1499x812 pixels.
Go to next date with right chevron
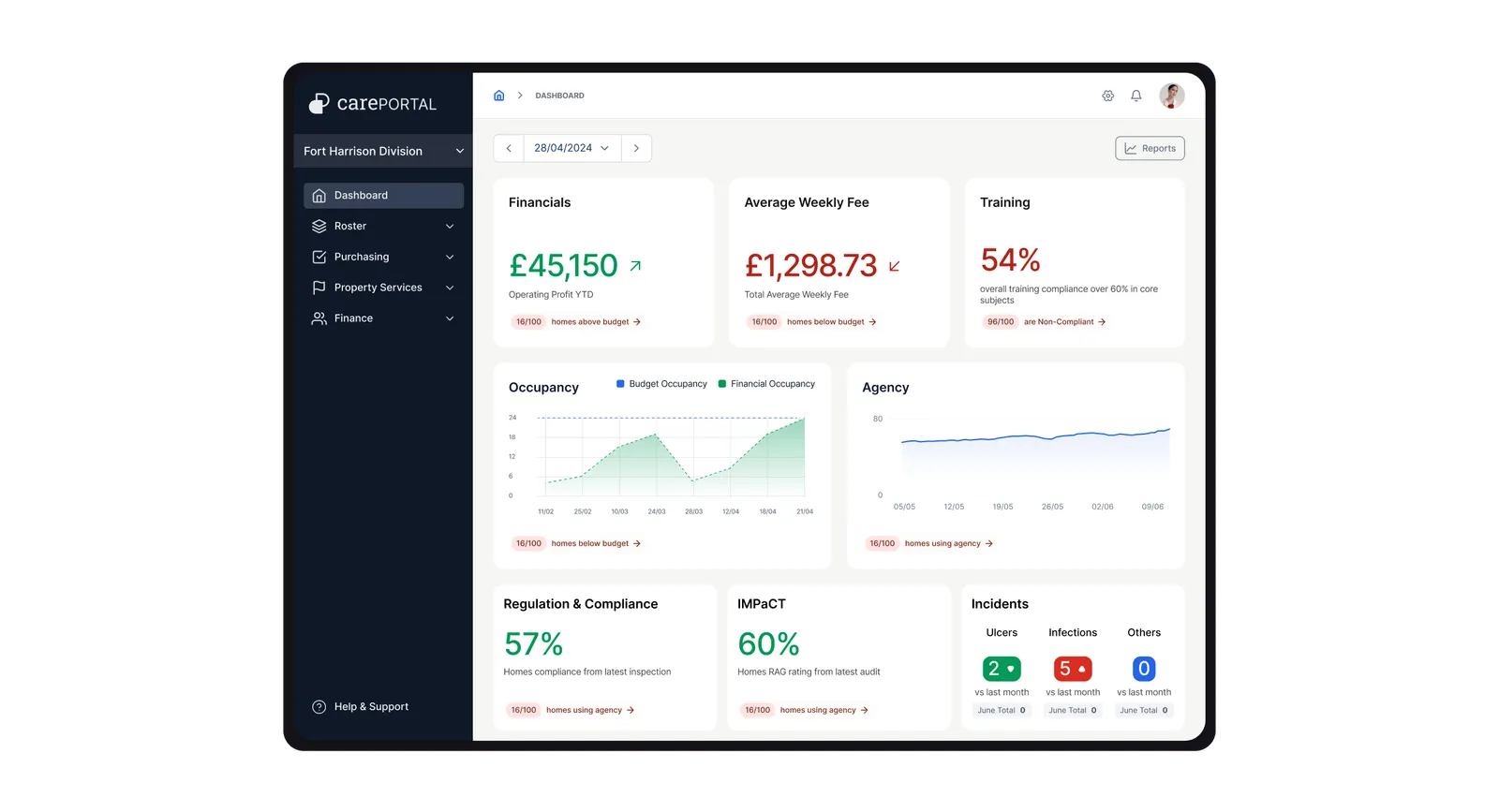point(636,148)
